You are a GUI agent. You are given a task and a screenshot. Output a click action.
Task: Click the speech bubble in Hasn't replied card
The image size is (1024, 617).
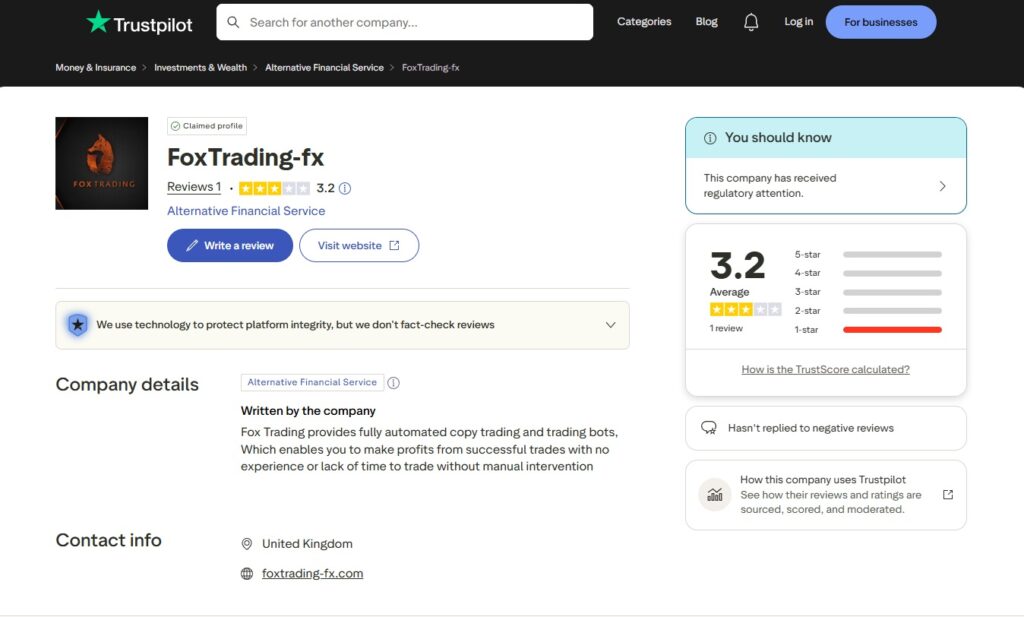pos(709,428)
